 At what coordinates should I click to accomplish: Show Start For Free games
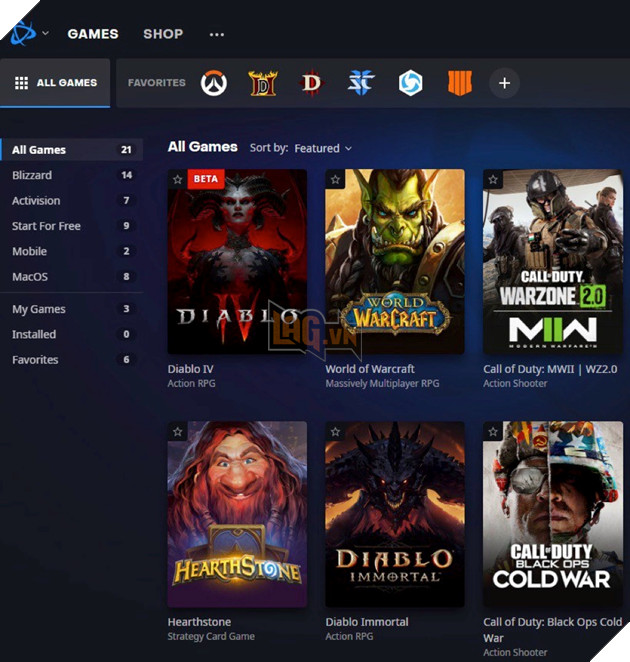[72, 226]
